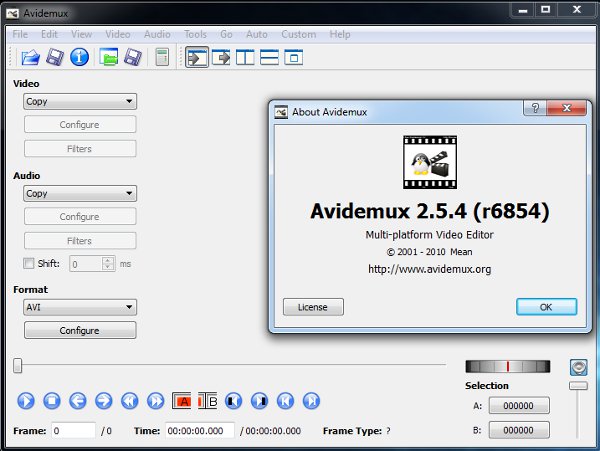Open the Video menu
Image resolution: width=600 pixels, height=451 pixels.
point(118,34)
